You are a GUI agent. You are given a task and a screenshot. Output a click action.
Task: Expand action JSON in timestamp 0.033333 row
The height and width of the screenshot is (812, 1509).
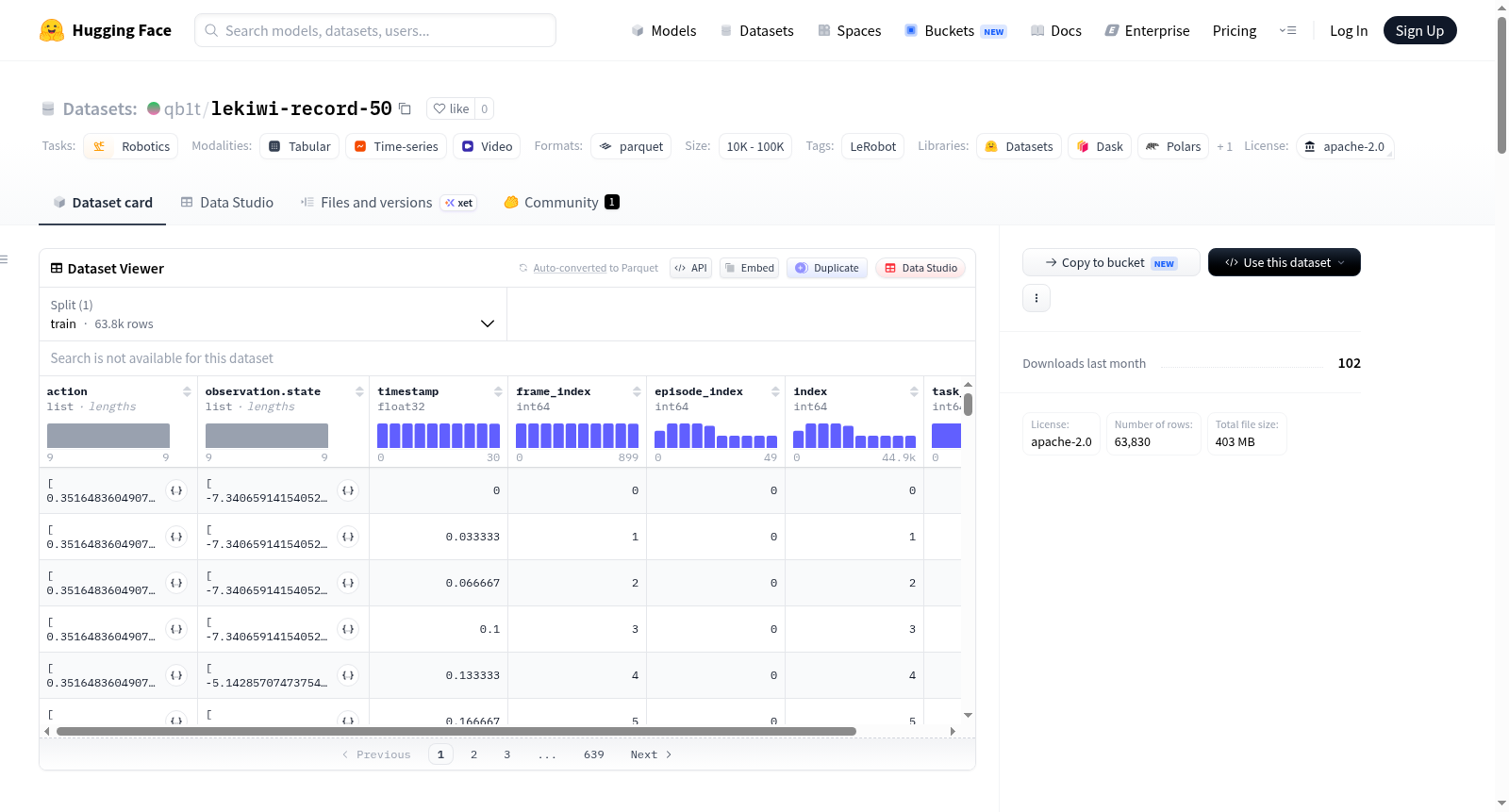pos(176,537)
